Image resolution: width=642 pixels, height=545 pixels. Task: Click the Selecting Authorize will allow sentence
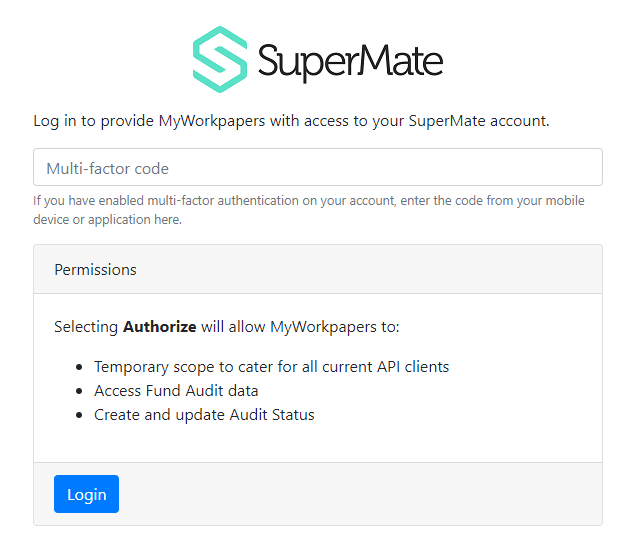(227, 327)
